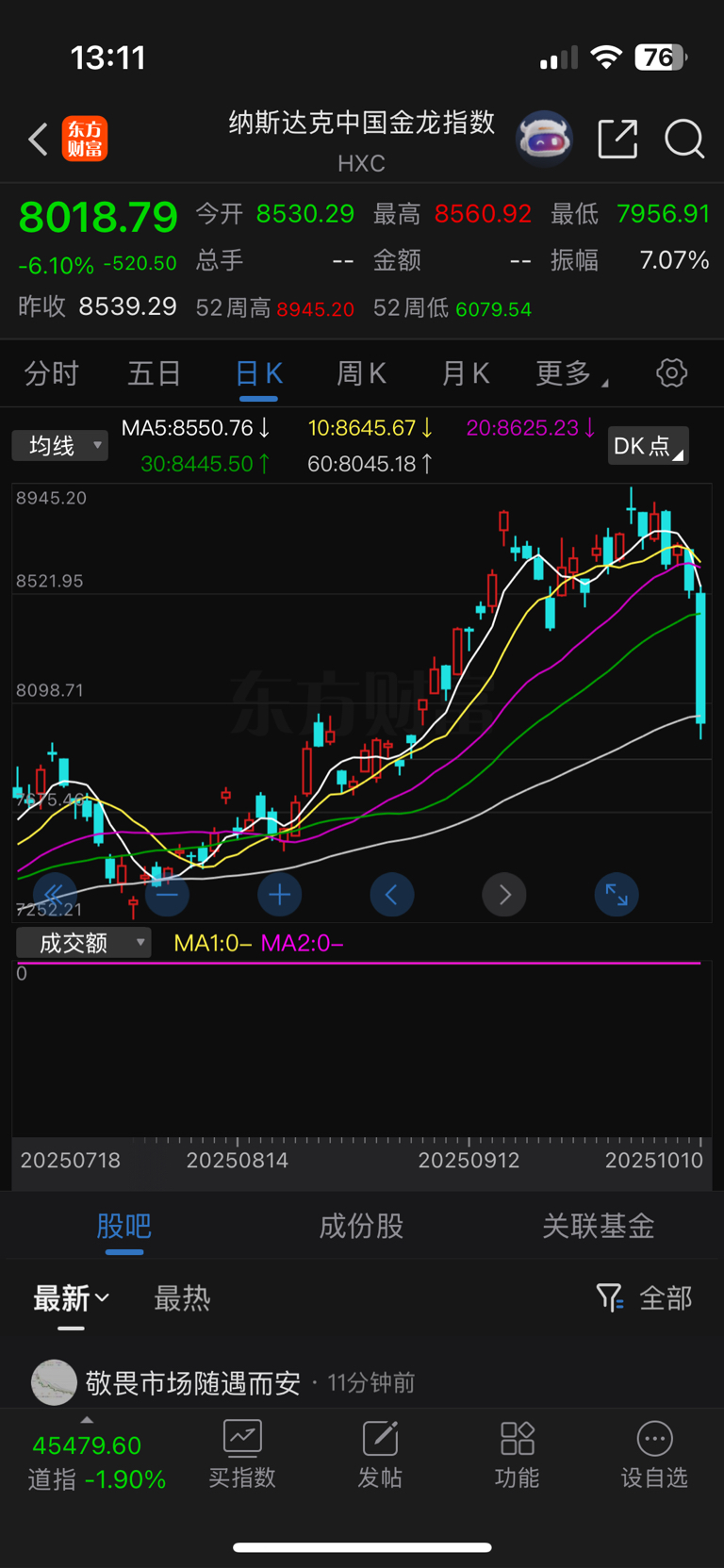Open chart settings gear icon
The width and height of the screenshot is (724, 1568).
[x=671, y=372]
